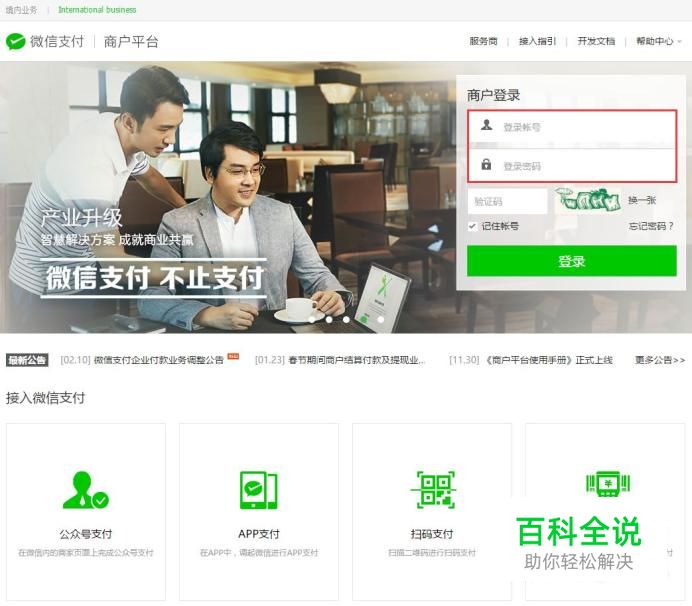Click the green 登录 button

pos(572,261)
